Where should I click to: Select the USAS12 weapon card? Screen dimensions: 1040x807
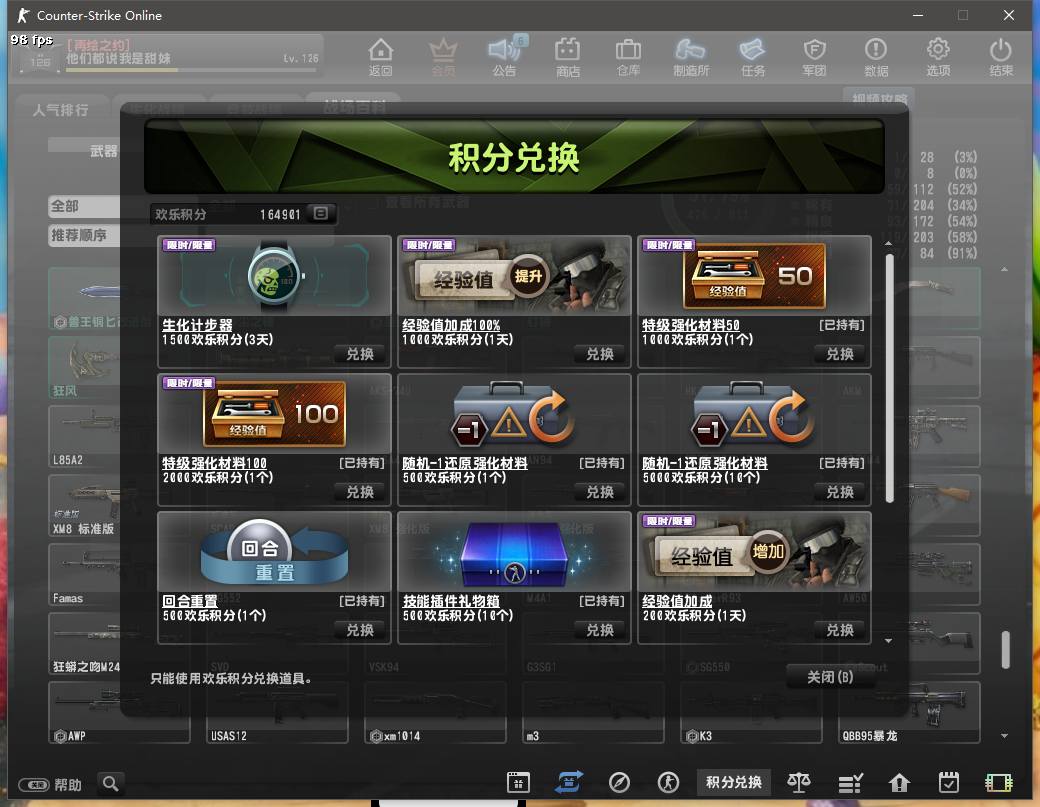coord(277,713)
